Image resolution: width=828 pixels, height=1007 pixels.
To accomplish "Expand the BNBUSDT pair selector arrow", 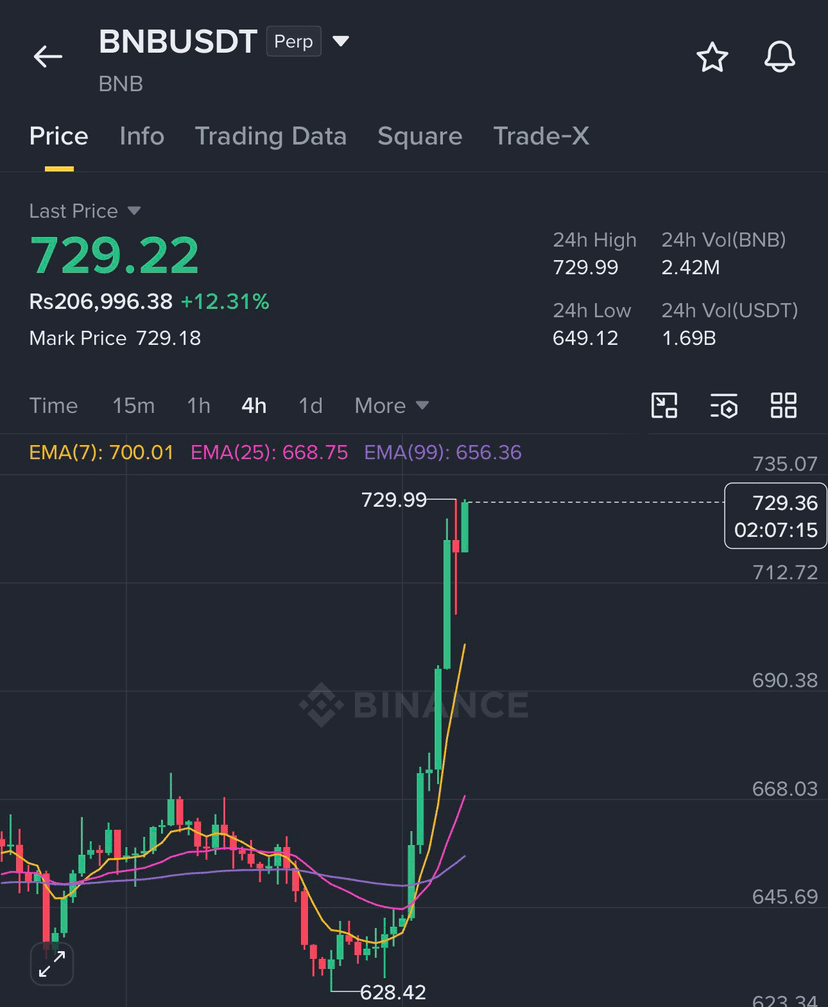I will click(340, 41).
